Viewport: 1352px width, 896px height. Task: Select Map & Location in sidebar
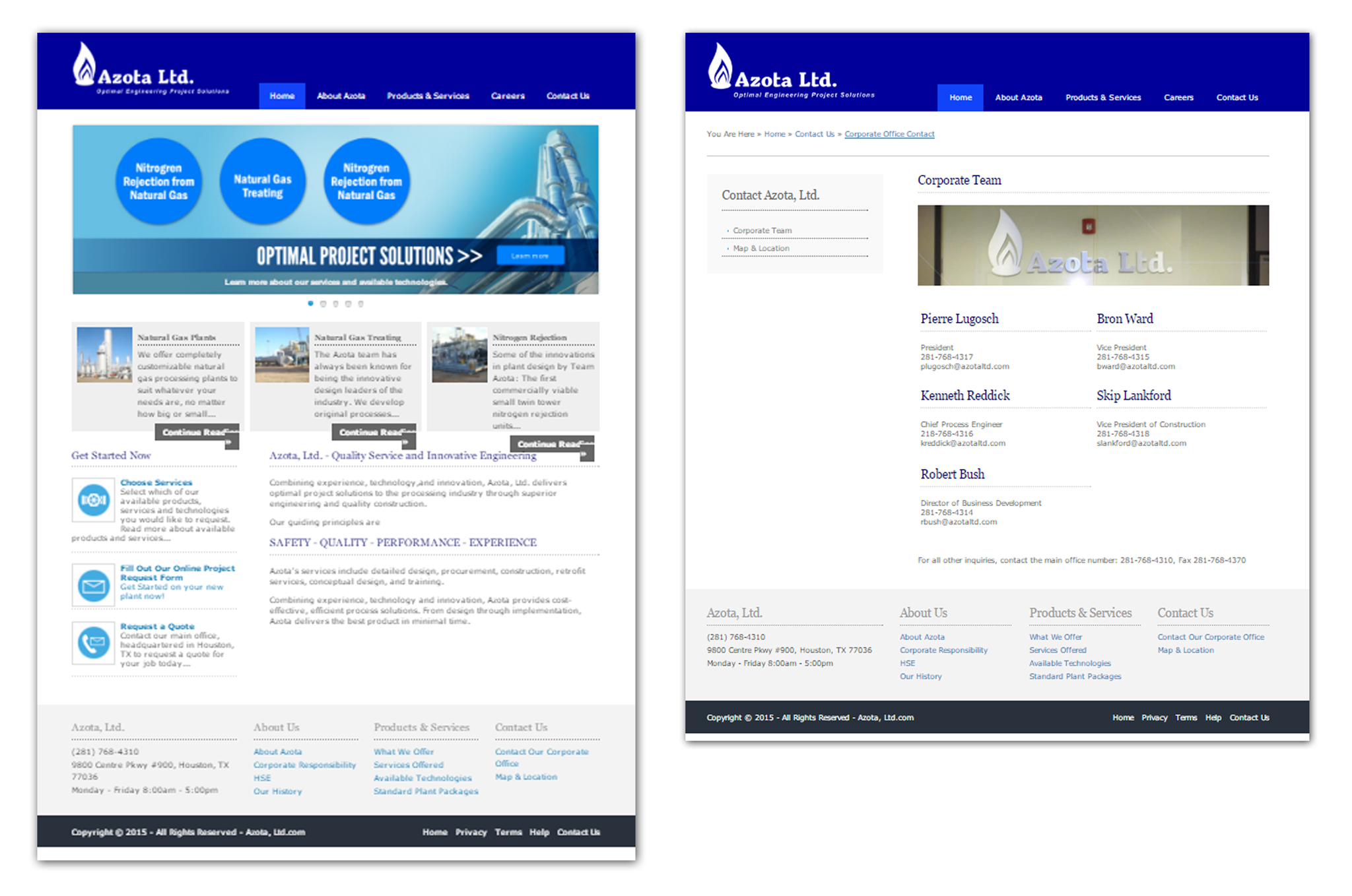coord(760,248)
